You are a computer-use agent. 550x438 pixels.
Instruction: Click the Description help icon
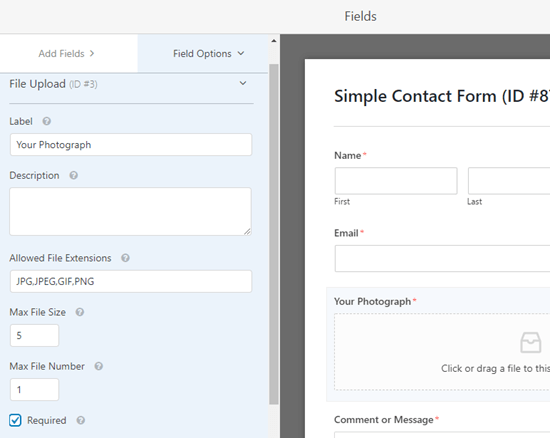coord(73,175)
